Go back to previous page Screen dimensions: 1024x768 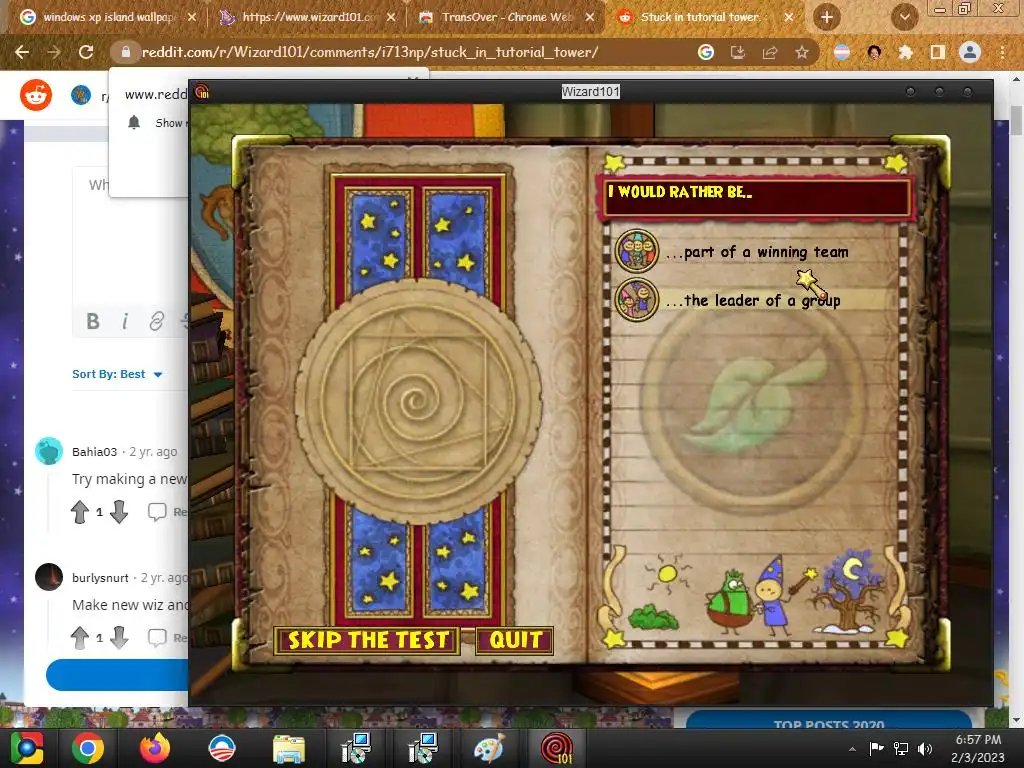click(22, 52)
